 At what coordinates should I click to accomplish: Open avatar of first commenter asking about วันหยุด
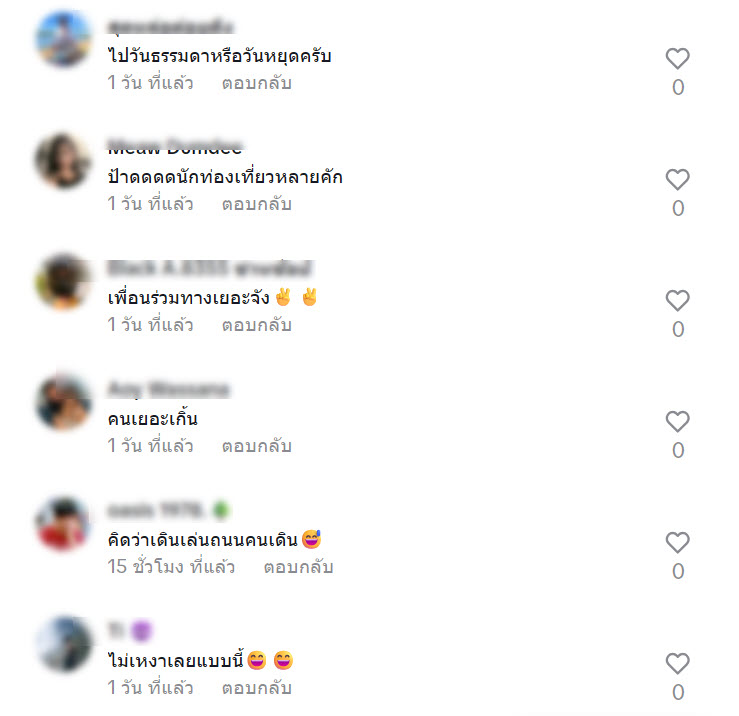[x=64, y=39]
